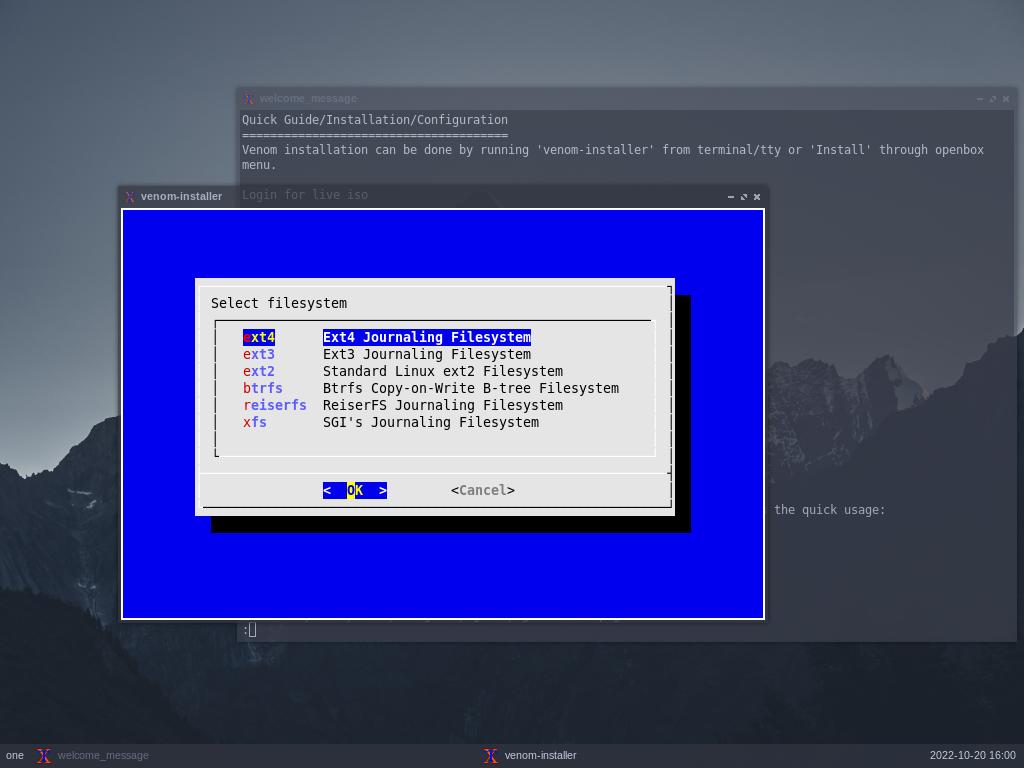Confirm selection with the OK button
Screen dimensions: 1024x768
pyautogui.click(x=355, y=490)
